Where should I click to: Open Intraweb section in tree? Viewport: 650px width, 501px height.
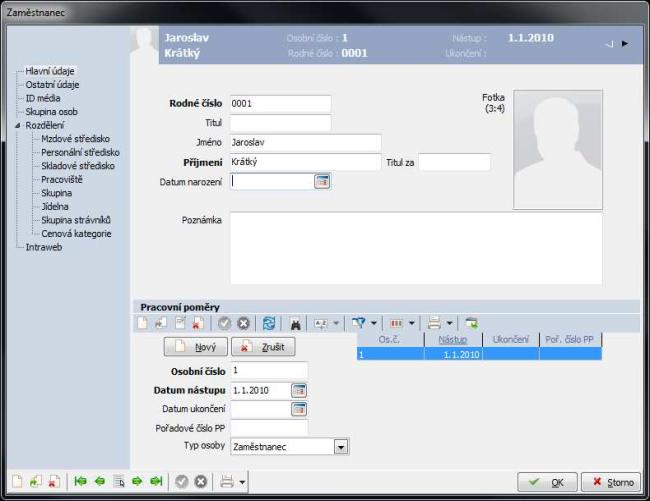[x=44, y=247]
